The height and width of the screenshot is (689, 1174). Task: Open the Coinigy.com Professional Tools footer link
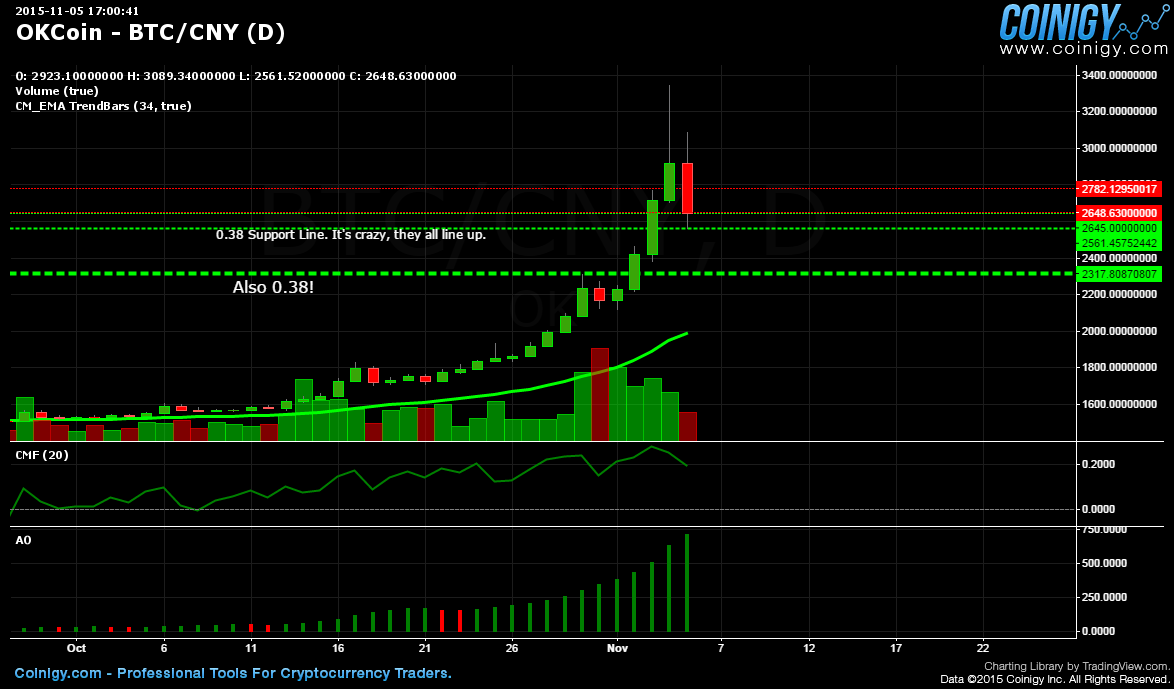tap(233, 673)
